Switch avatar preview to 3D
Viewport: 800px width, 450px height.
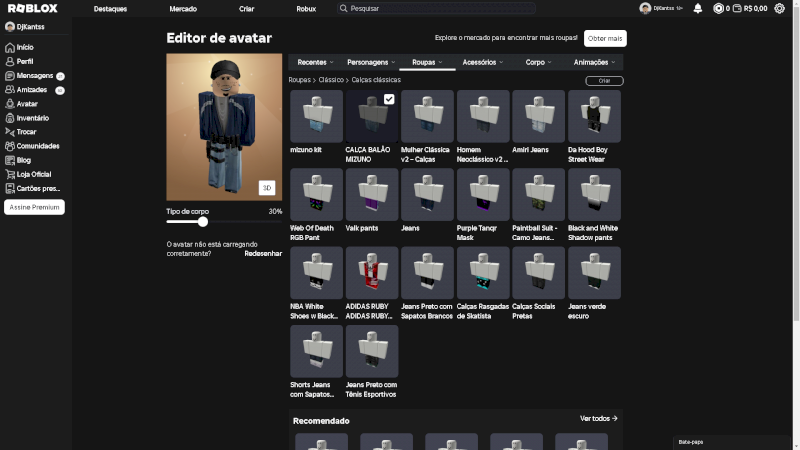(267, 188)
